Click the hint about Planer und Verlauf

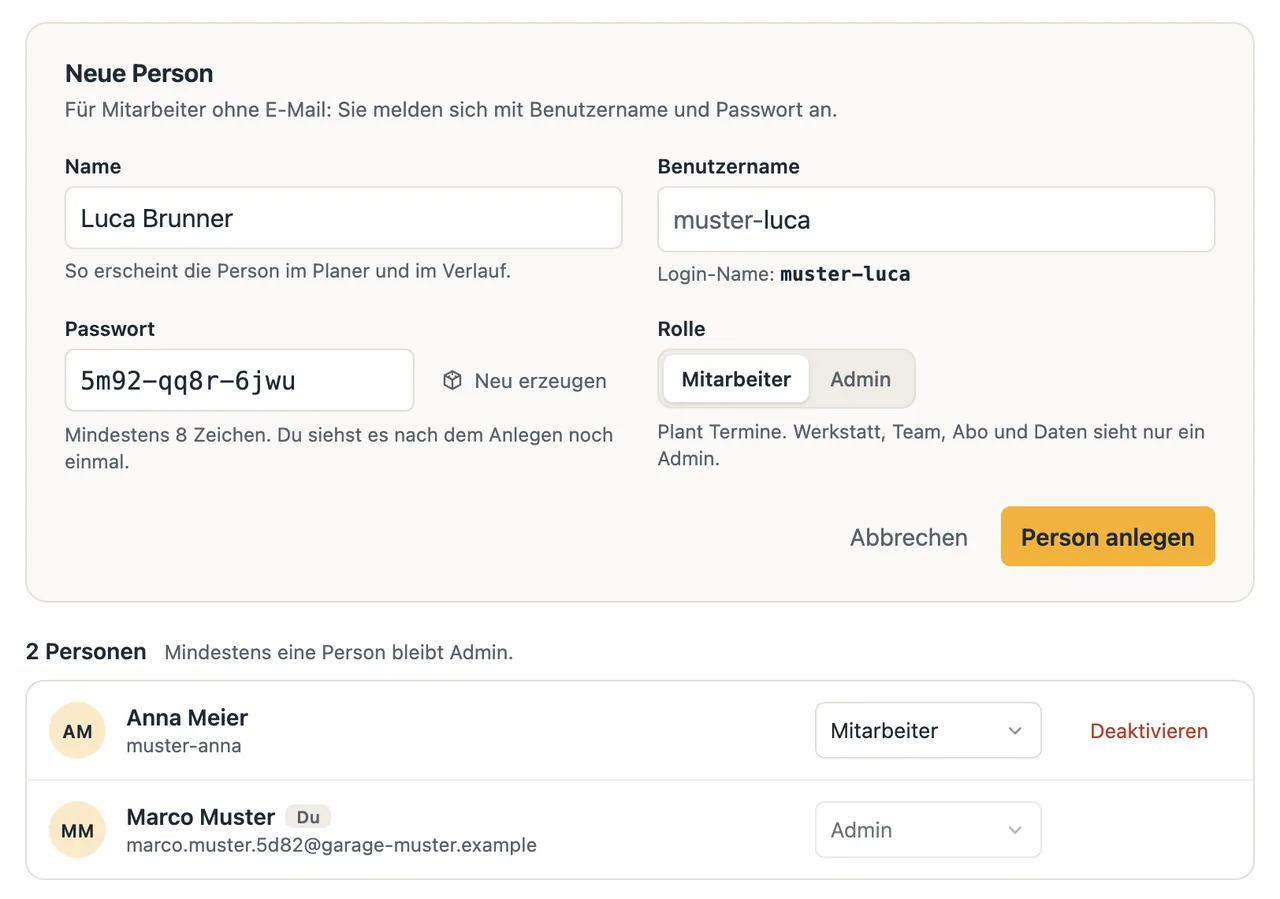[x=288, y=271]
